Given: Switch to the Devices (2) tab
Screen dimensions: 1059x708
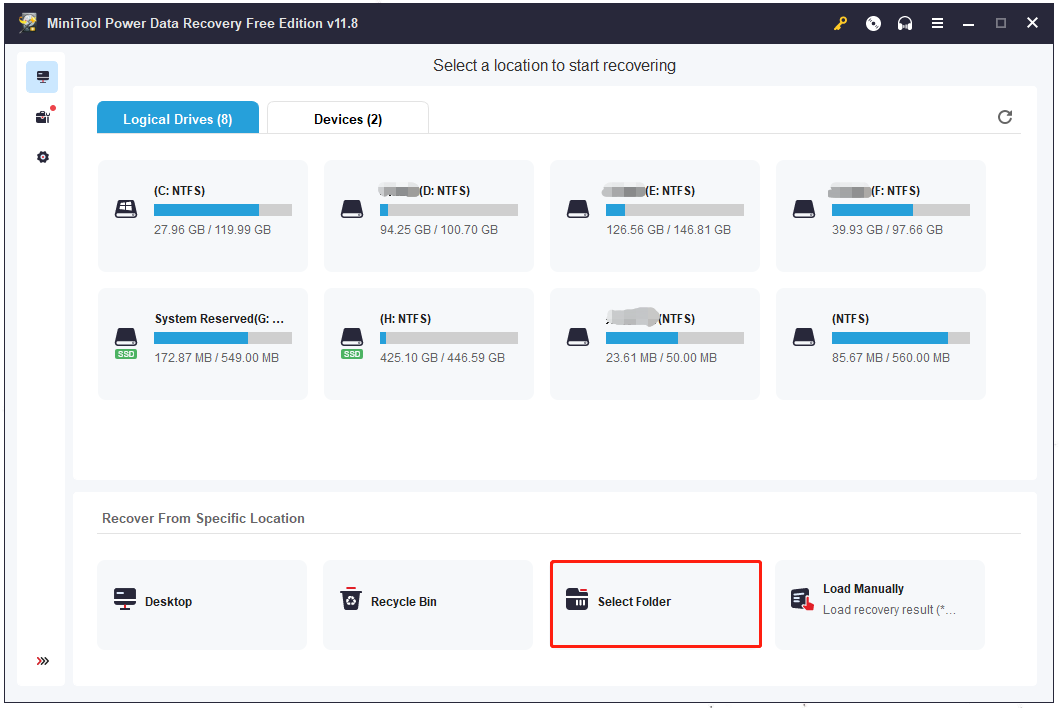Looking at the screenshot, I should (347, 119).
